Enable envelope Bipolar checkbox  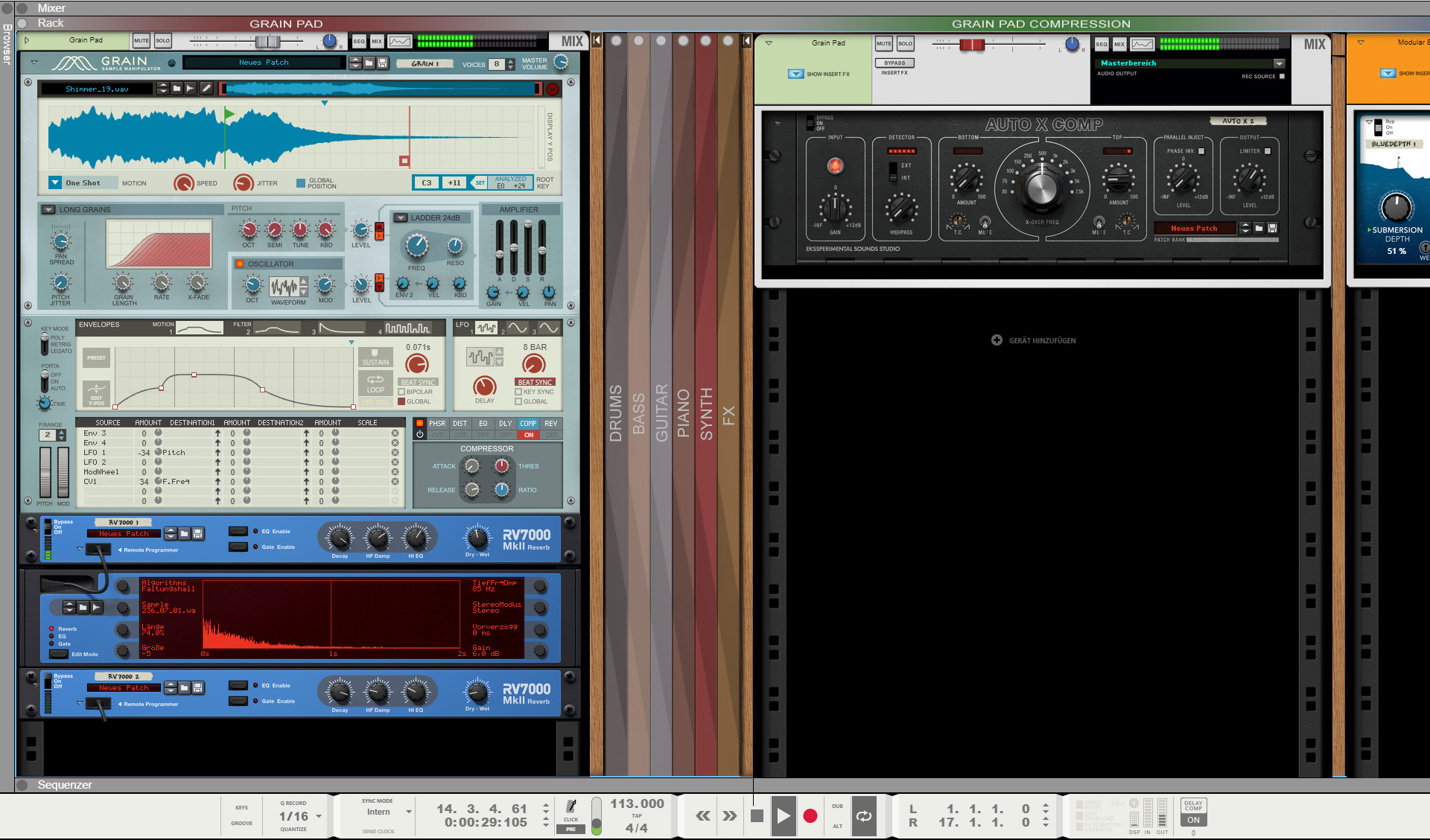coord(401,392)
